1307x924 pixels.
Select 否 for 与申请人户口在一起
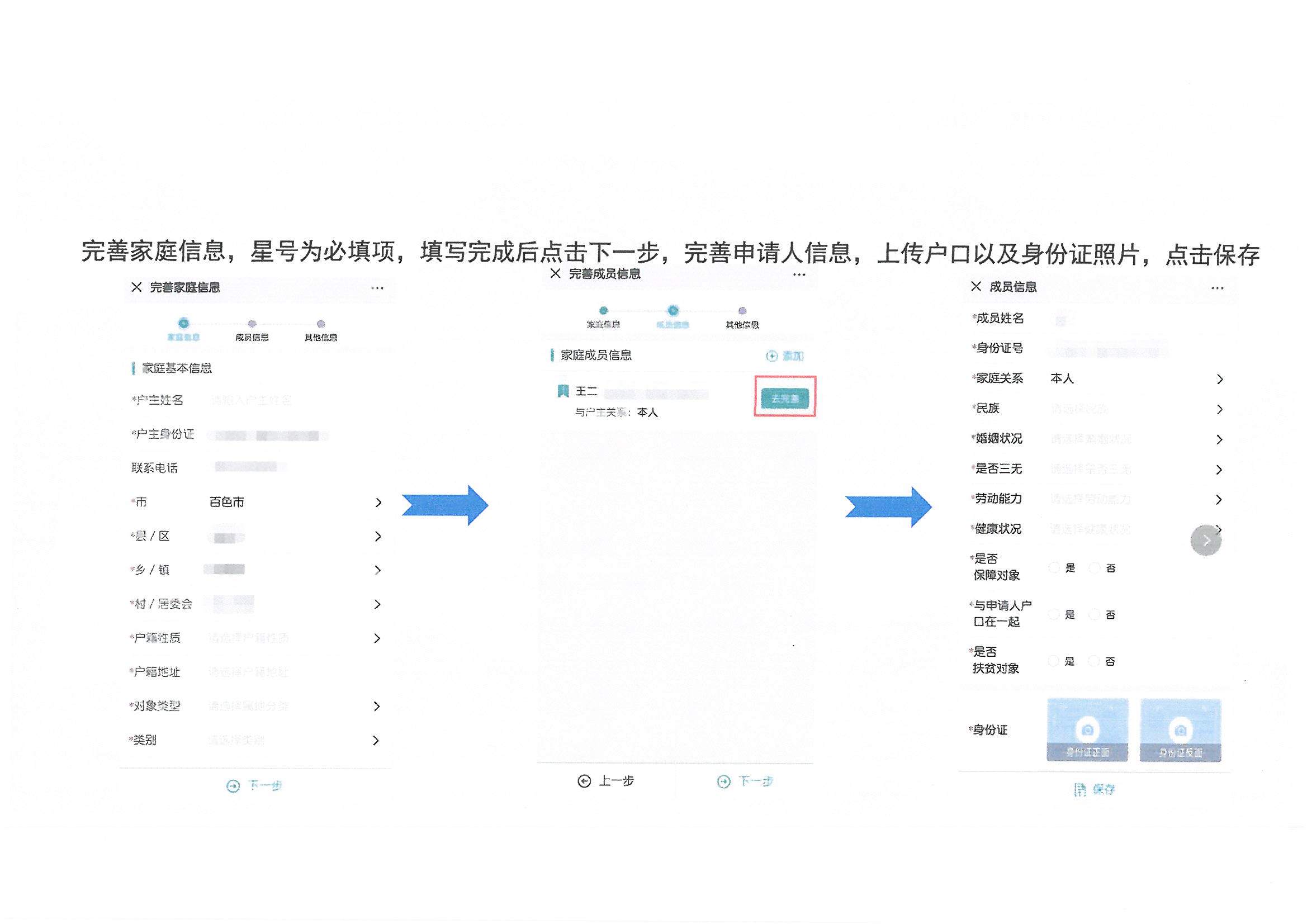1093,615
